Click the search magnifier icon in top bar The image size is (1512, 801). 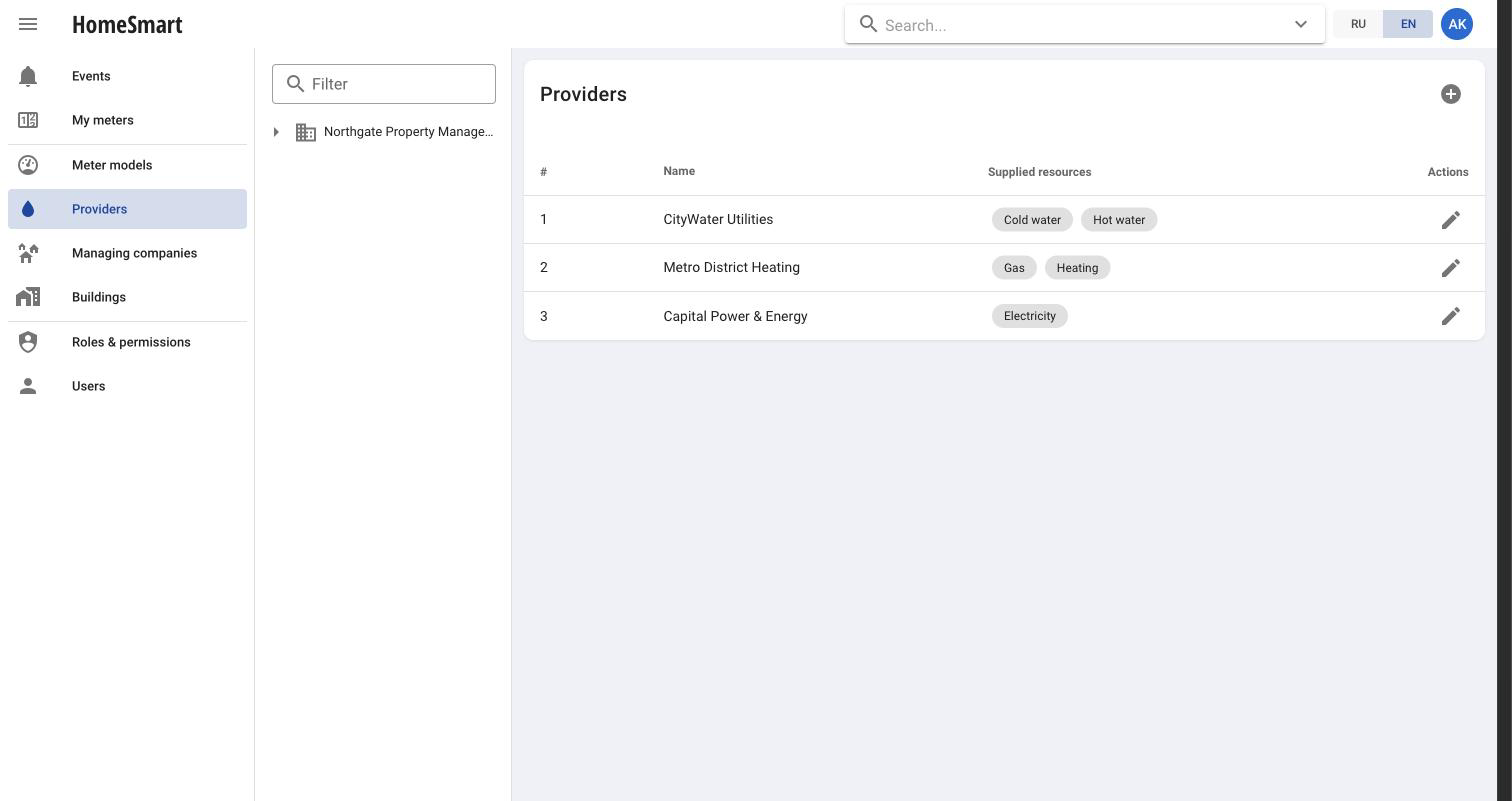tap(869, 24)
